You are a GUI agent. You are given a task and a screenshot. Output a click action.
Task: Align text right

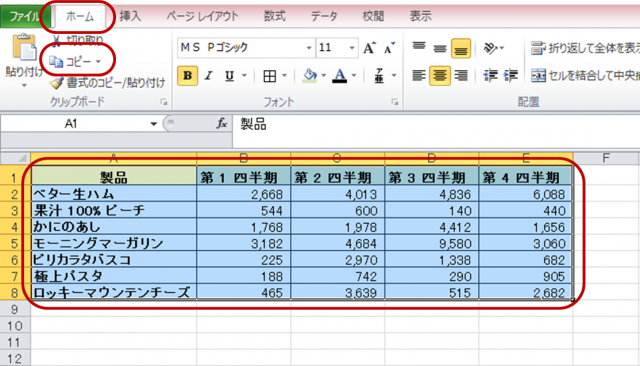[461, 76]
